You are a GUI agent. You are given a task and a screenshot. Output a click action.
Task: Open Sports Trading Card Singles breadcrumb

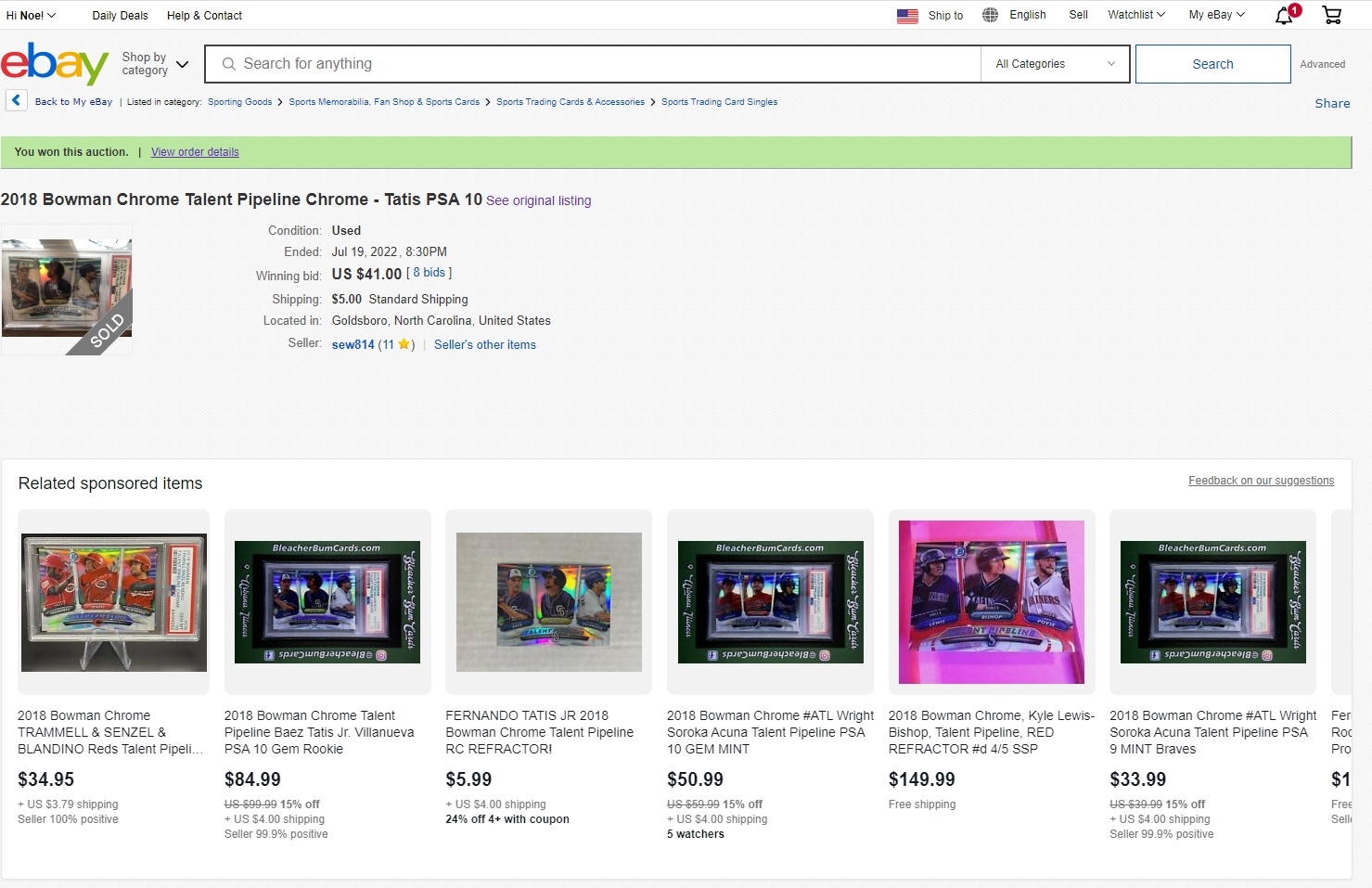pos(719,102)
